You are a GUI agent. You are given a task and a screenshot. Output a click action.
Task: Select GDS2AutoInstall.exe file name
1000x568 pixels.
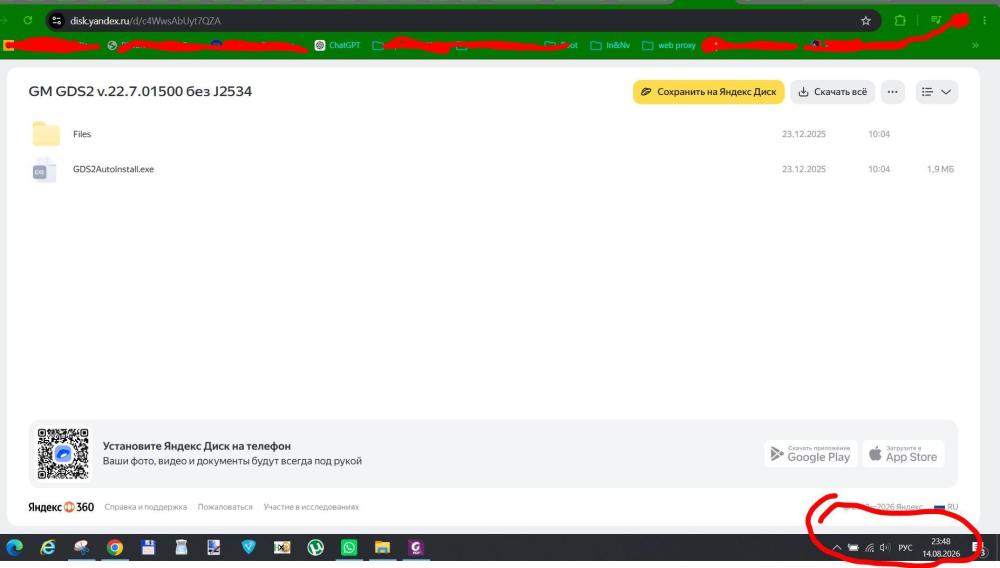coord(113,169)
